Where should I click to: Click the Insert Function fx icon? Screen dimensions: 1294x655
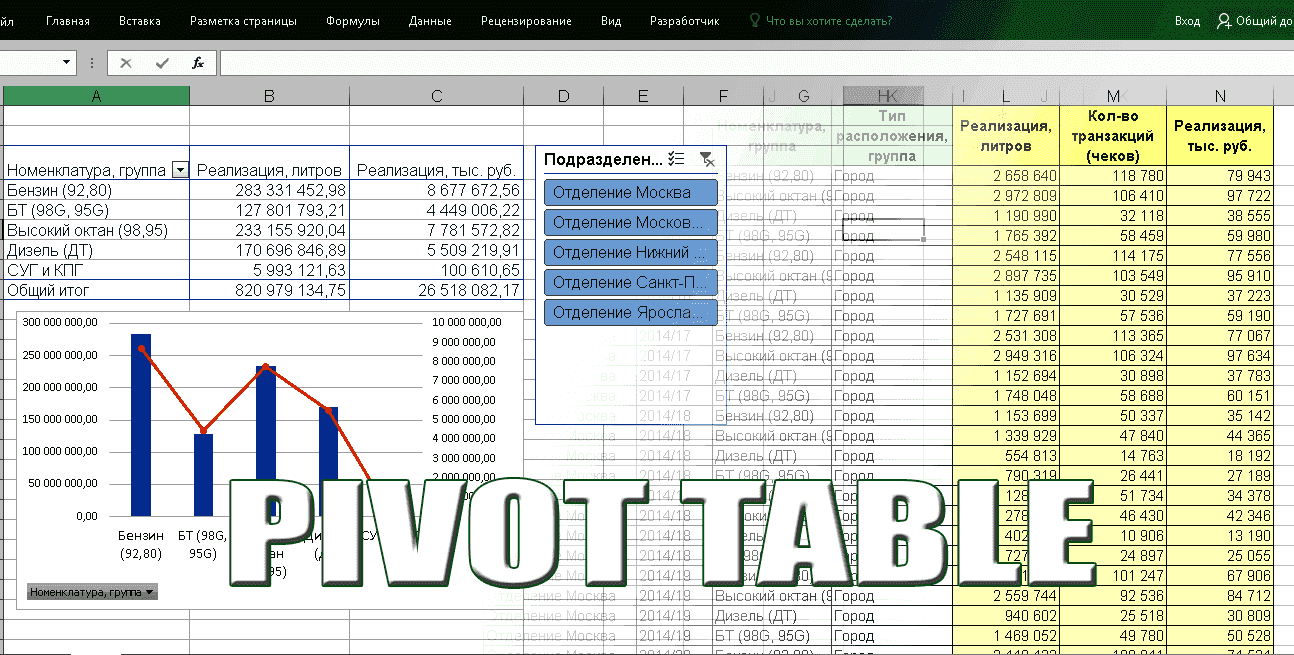pyautogui.click(x=198, y=63)
